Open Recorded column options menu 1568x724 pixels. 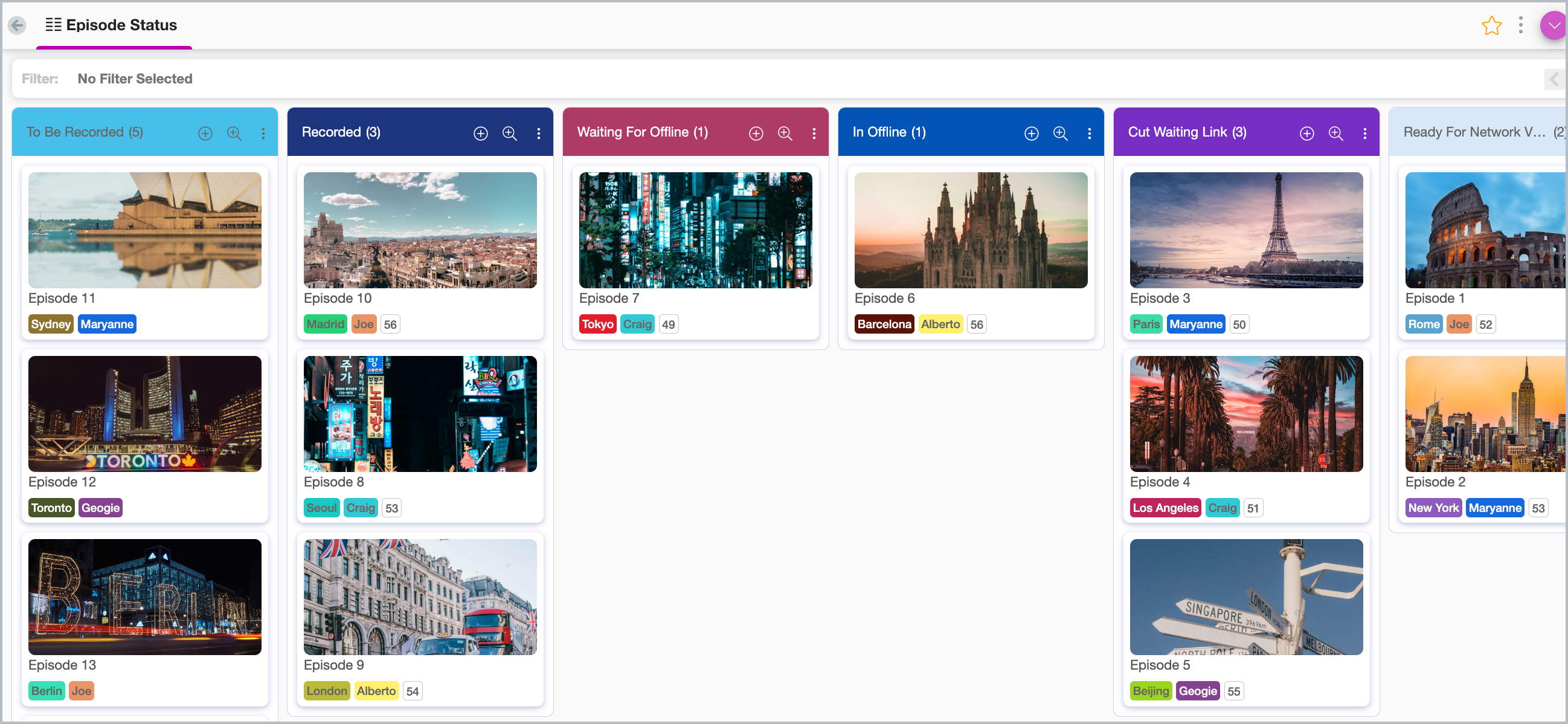tap(539, 134)
